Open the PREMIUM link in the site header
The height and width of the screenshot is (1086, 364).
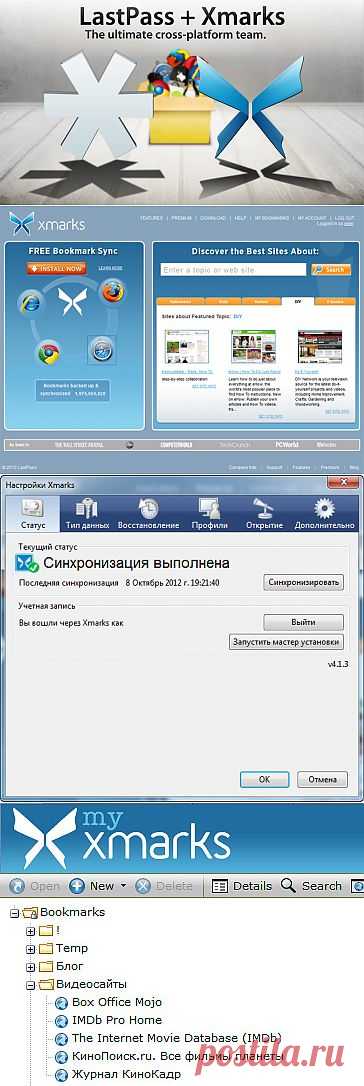(181, 218)
